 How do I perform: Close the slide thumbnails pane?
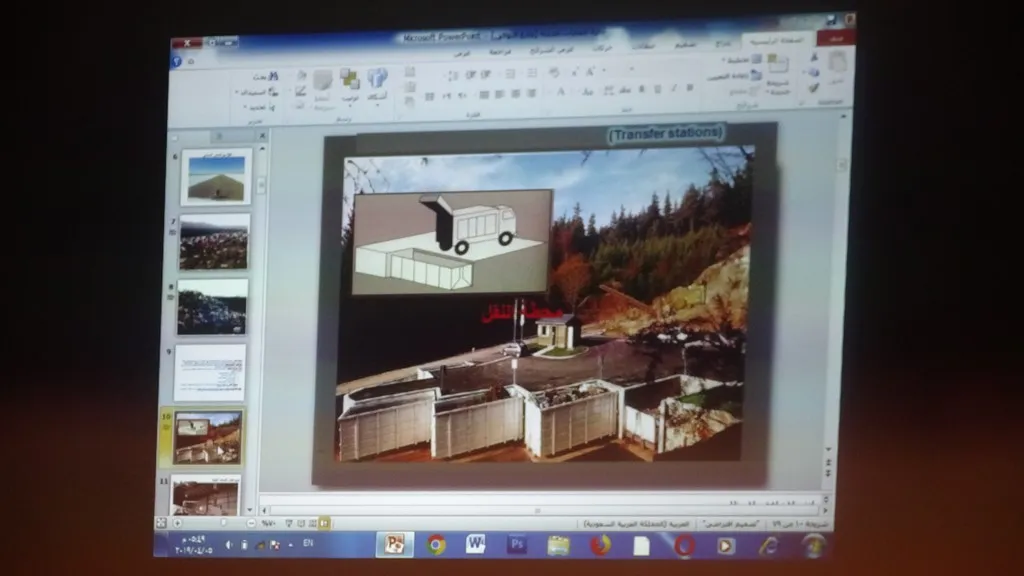[x=262, y=136]
